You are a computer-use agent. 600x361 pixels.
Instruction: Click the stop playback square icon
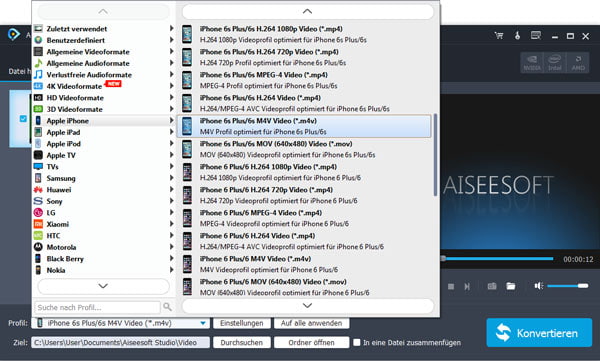pos(451,286)
